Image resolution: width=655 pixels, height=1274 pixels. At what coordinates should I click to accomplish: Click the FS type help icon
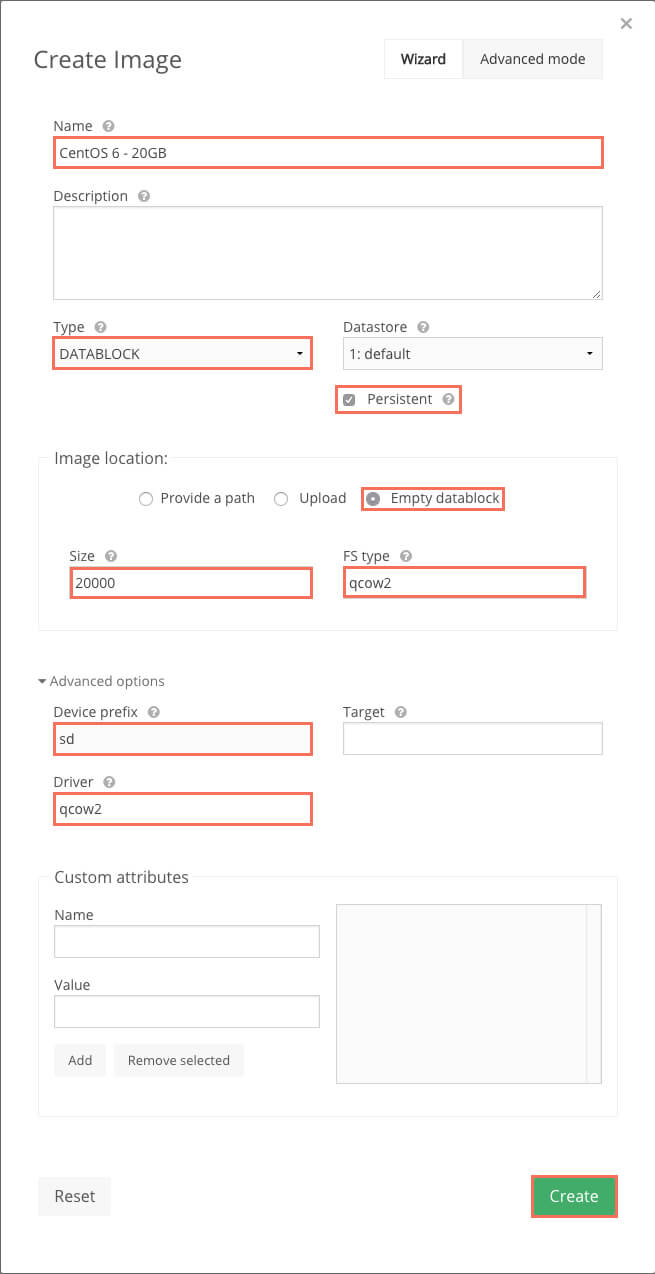tap(406, 556)
